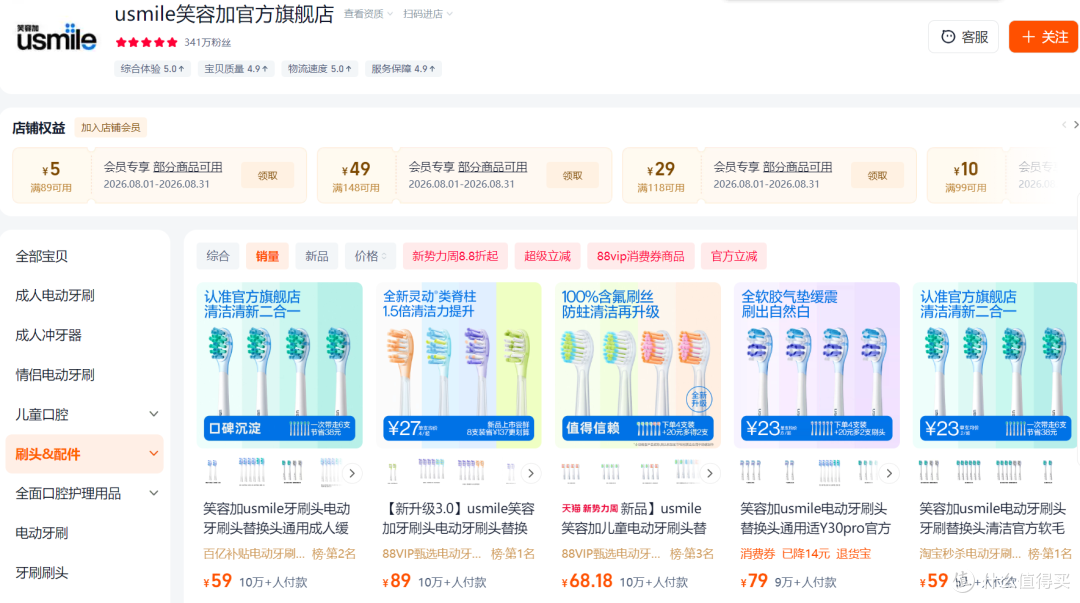
Task: Select 成人电动牙刷 category
Action: pos(55,296)
